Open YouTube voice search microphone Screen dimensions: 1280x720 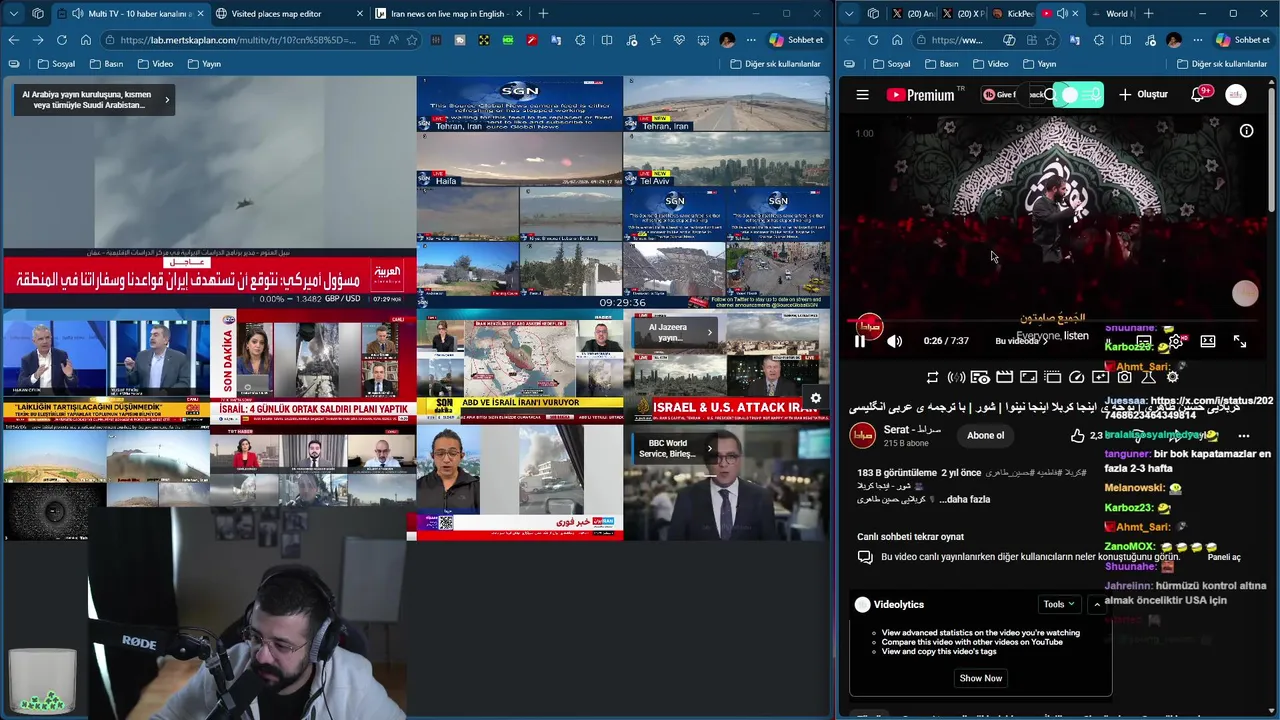coord(1095,95)
